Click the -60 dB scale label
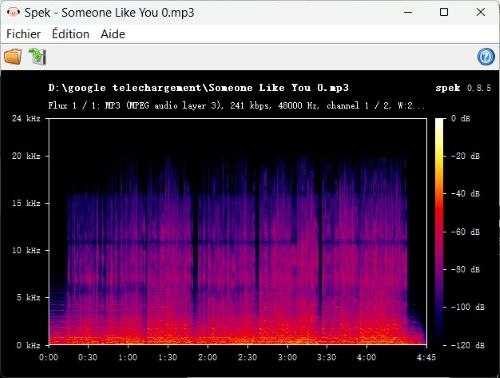The height and width of the screenshot is (378, 500). [x=465, y=232]
